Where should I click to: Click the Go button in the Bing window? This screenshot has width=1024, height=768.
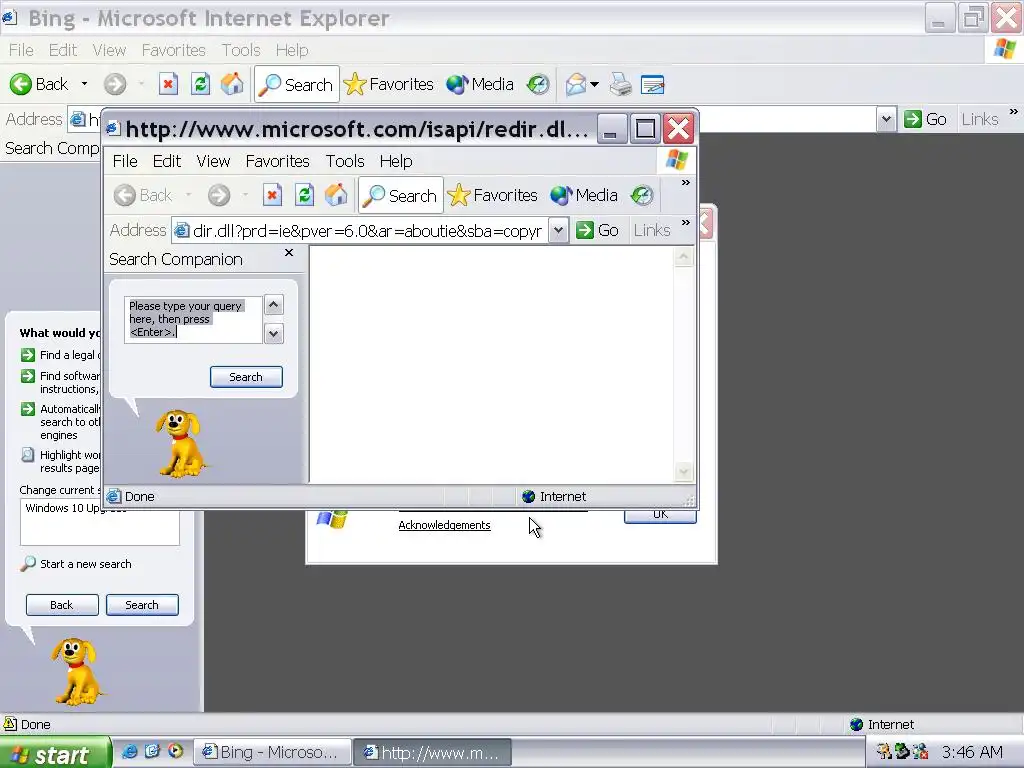(x=925, y=120)
